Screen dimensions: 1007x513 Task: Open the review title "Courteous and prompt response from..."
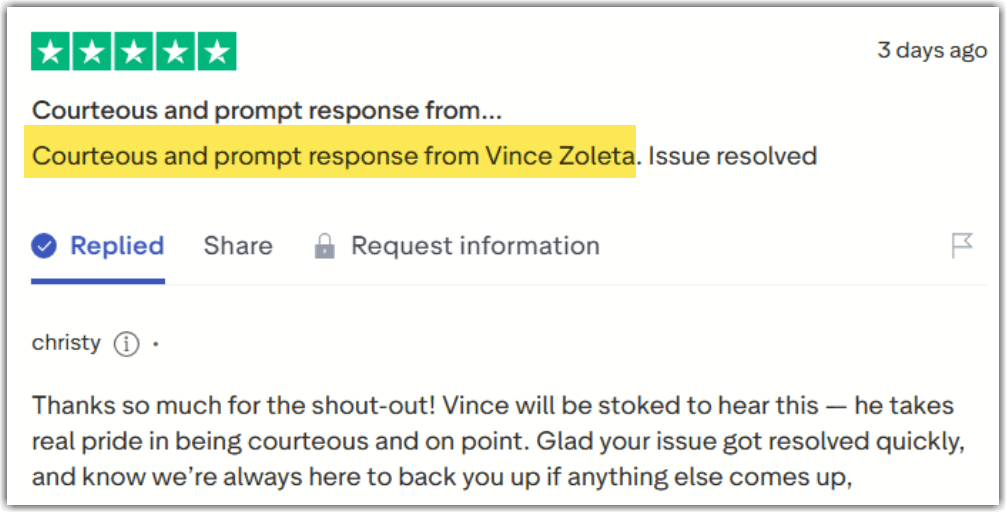pos(267,110)
